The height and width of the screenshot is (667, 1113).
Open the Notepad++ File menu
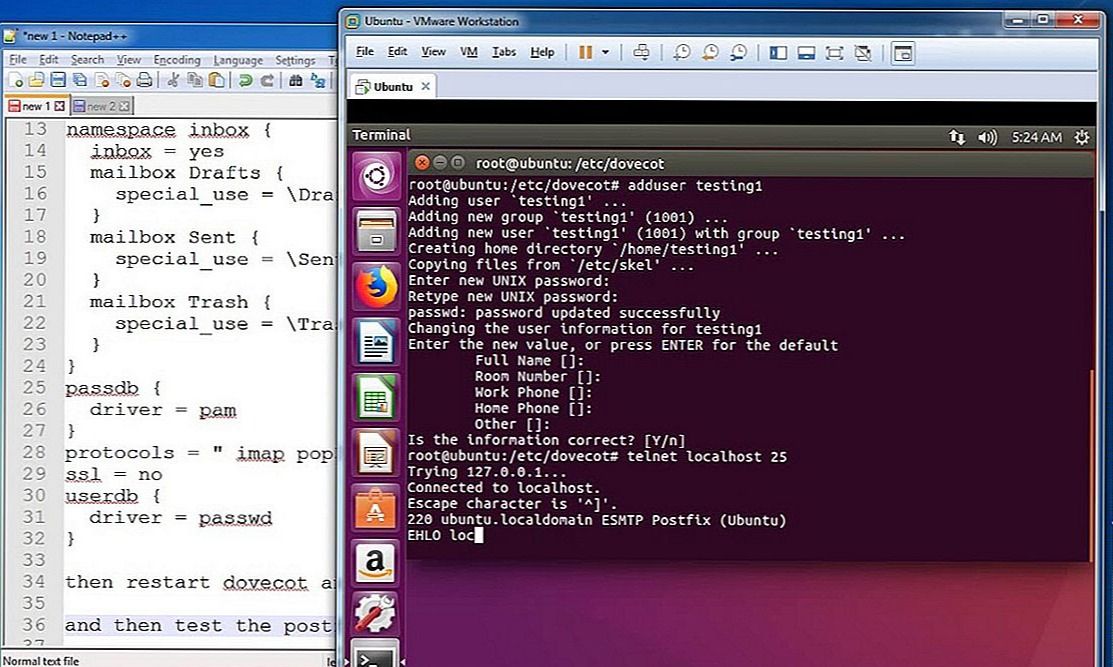click(18, 60)
